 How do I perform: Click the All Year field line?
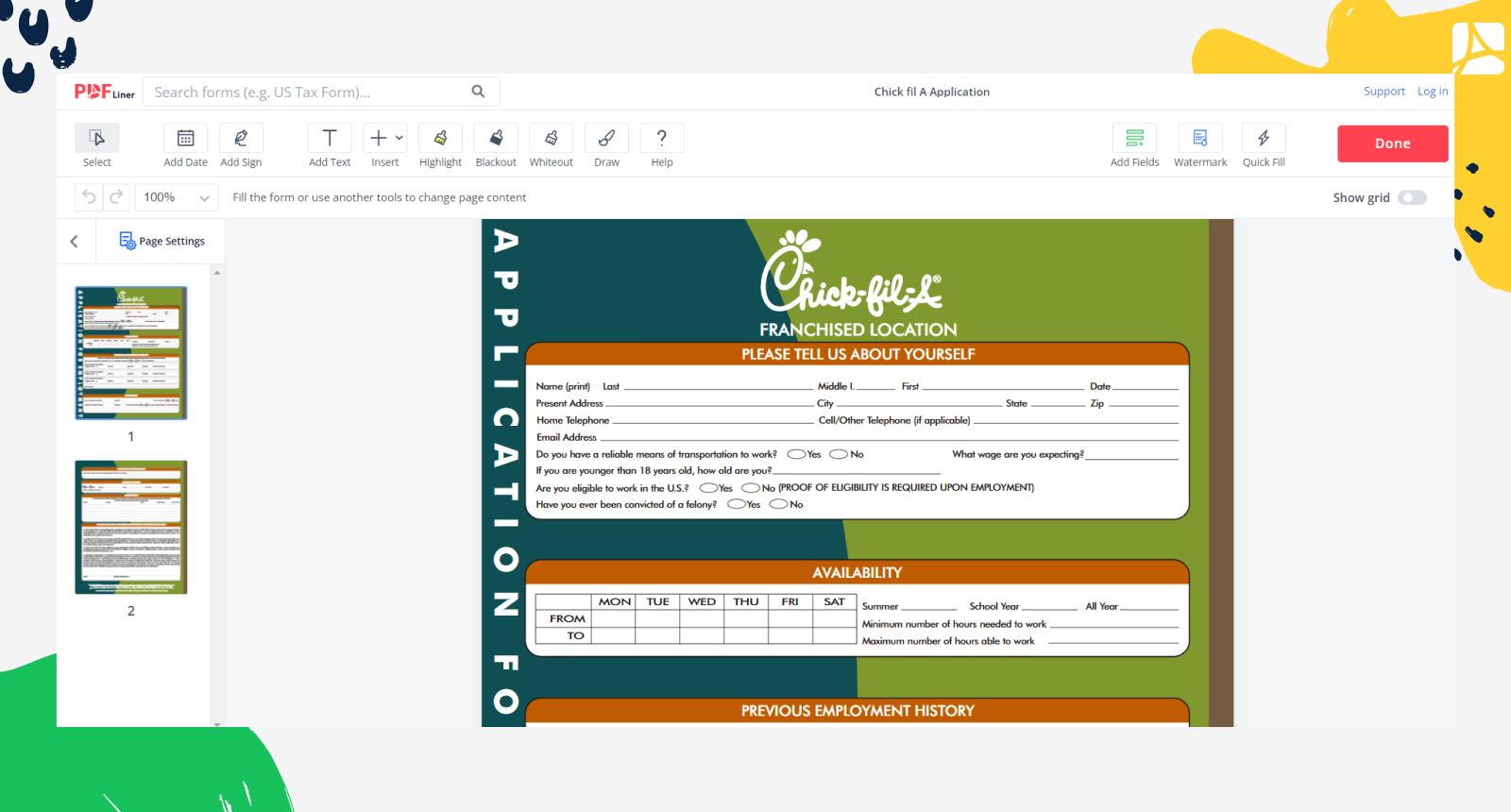(1149, 607)
